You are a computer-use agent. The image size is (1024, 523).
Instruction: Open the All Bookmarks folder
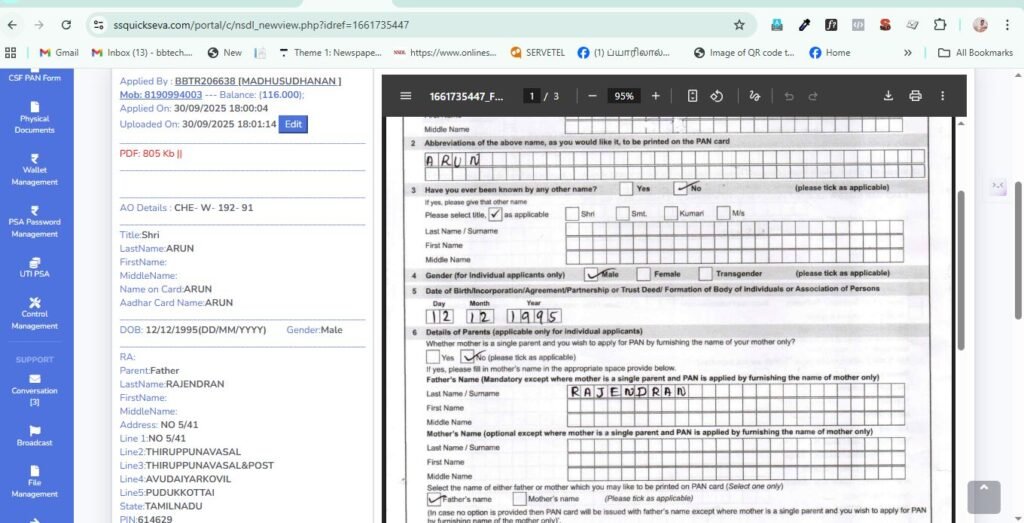click(x=975, y=52)
